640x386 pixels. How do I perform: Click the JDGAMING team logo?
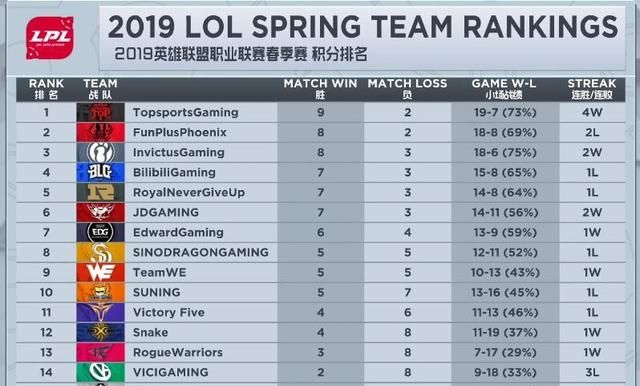click(x=100, y=212)
